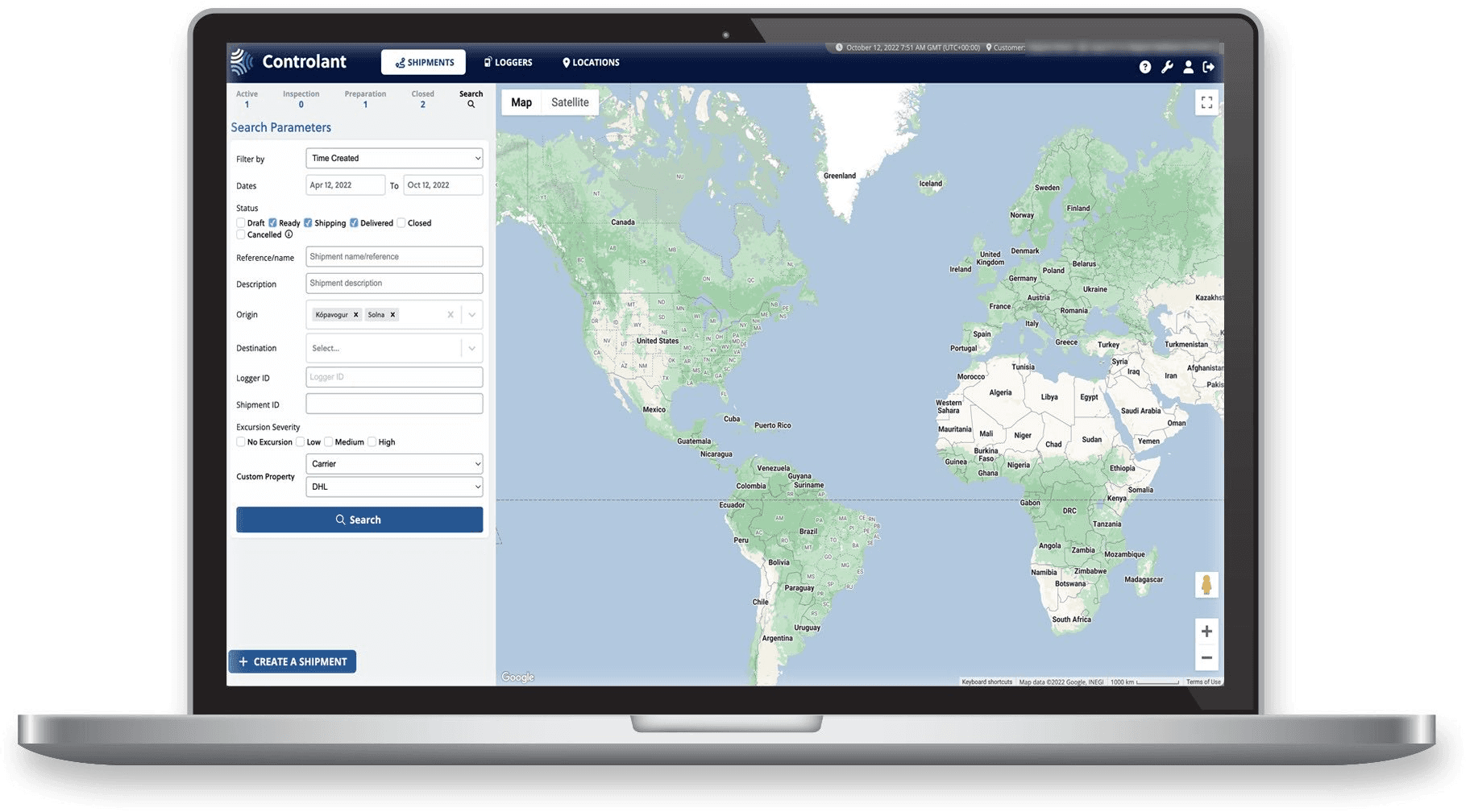Click the Street View pegman icon

1206,585
